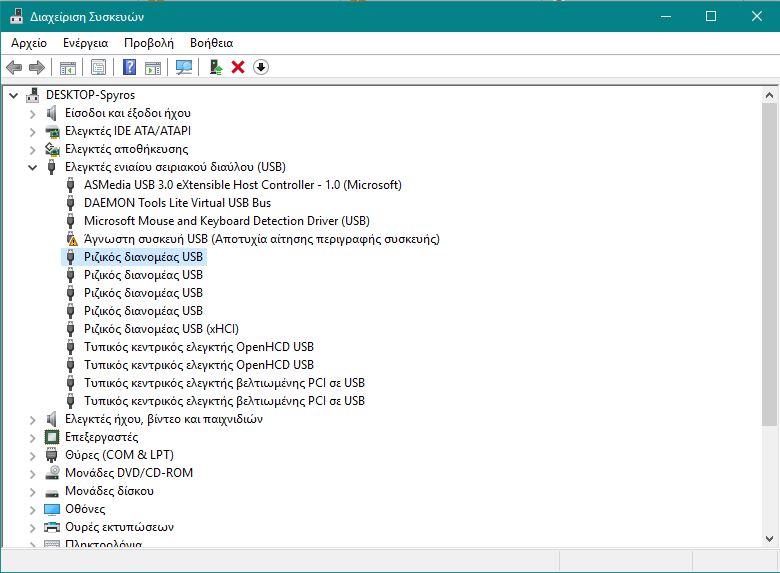Screen dimensions: 780x573
Task: Click the vertical scrollbar down arrow
Action: (x=769, y=539)
